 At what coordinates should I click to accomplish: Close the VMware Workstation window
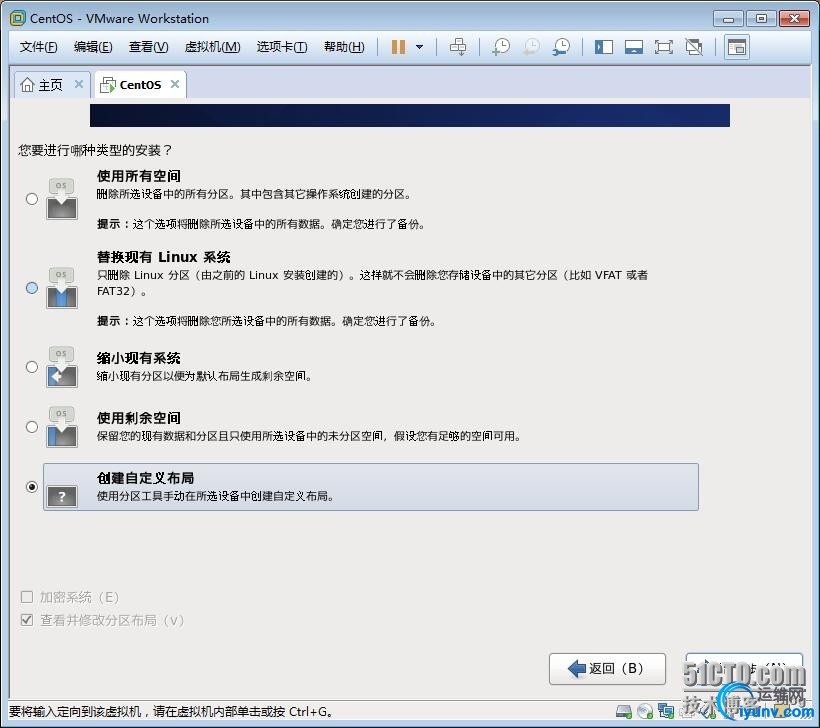coord(794,19)
